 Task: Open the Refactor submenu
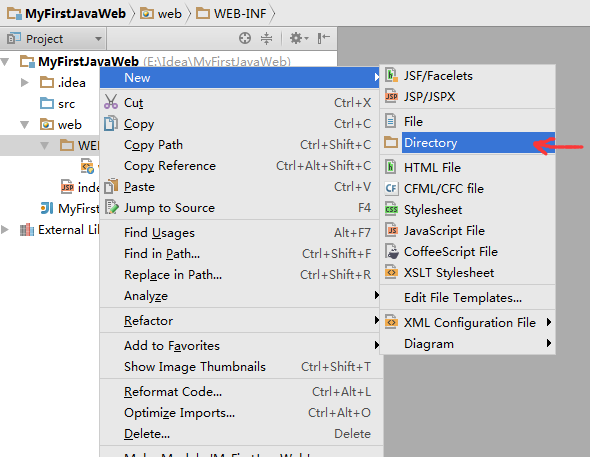(x=240, y=320)
